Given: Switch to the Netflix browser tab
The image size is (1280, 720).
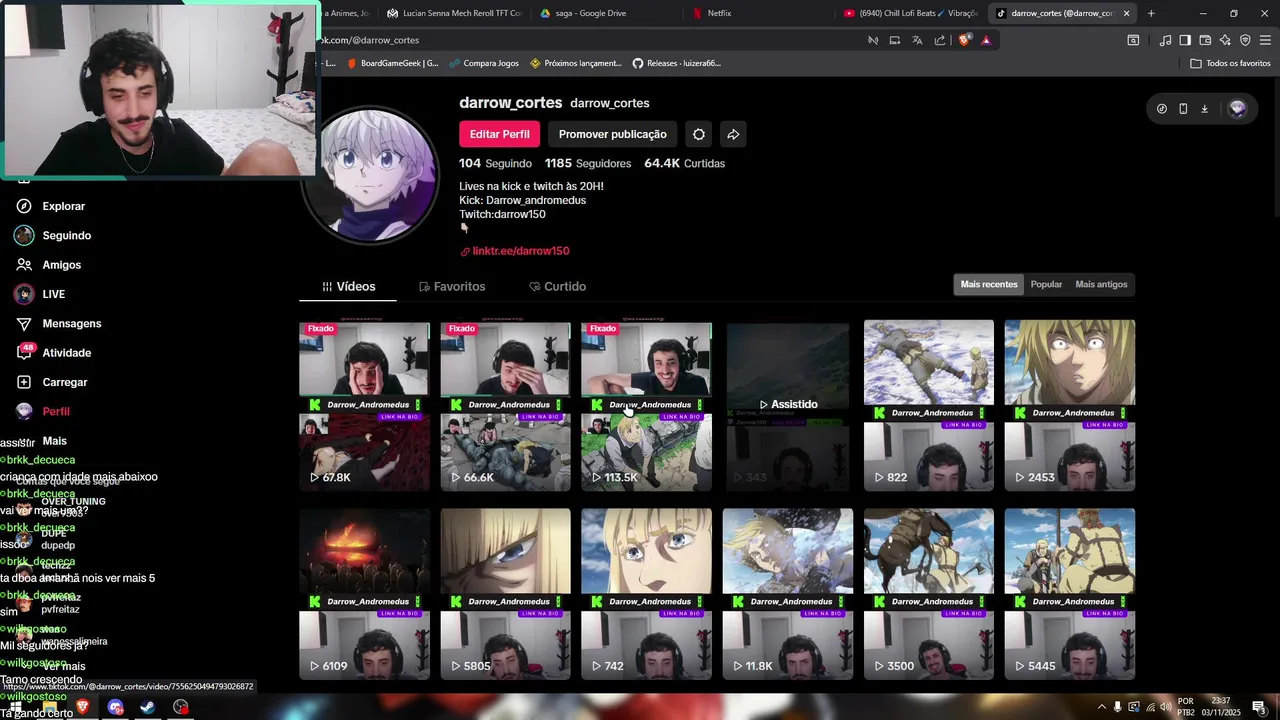Looking at the screenshot, I should tap(757, 13).
